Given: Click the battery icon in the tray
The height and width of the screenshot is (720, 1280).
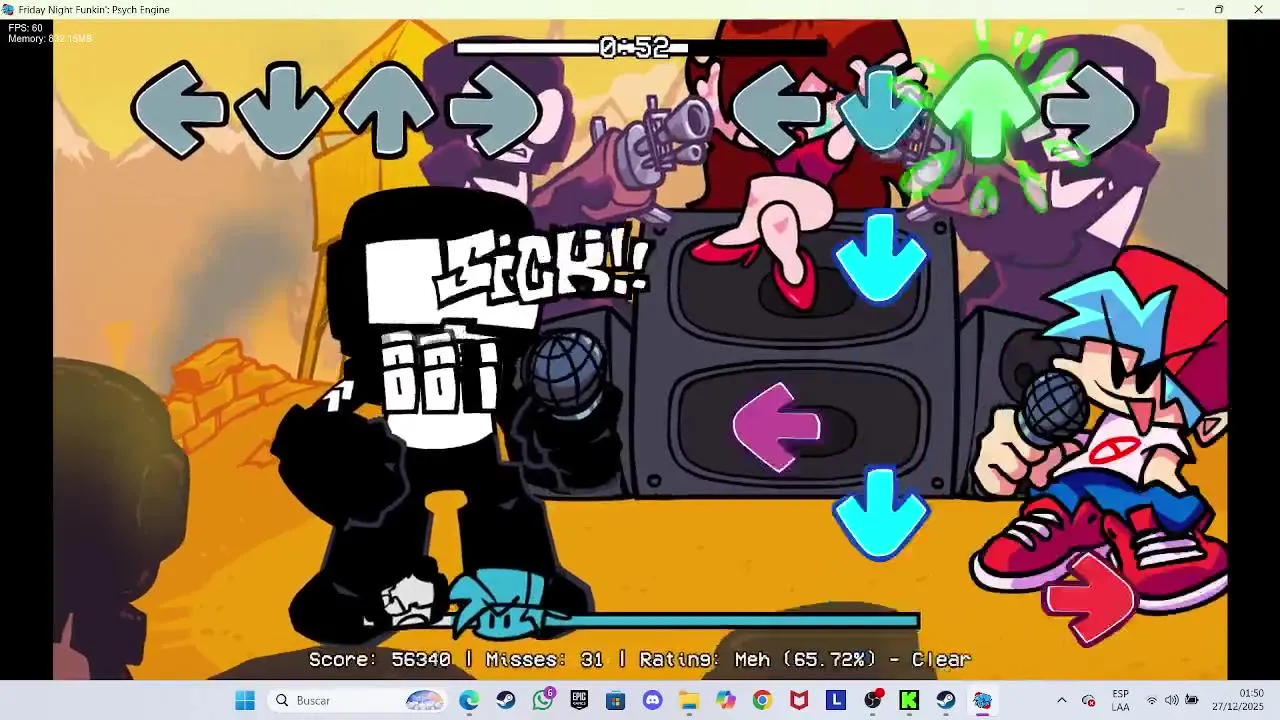Looking at the screenshot, I should pyautogui.click(x=1192, y=700).
